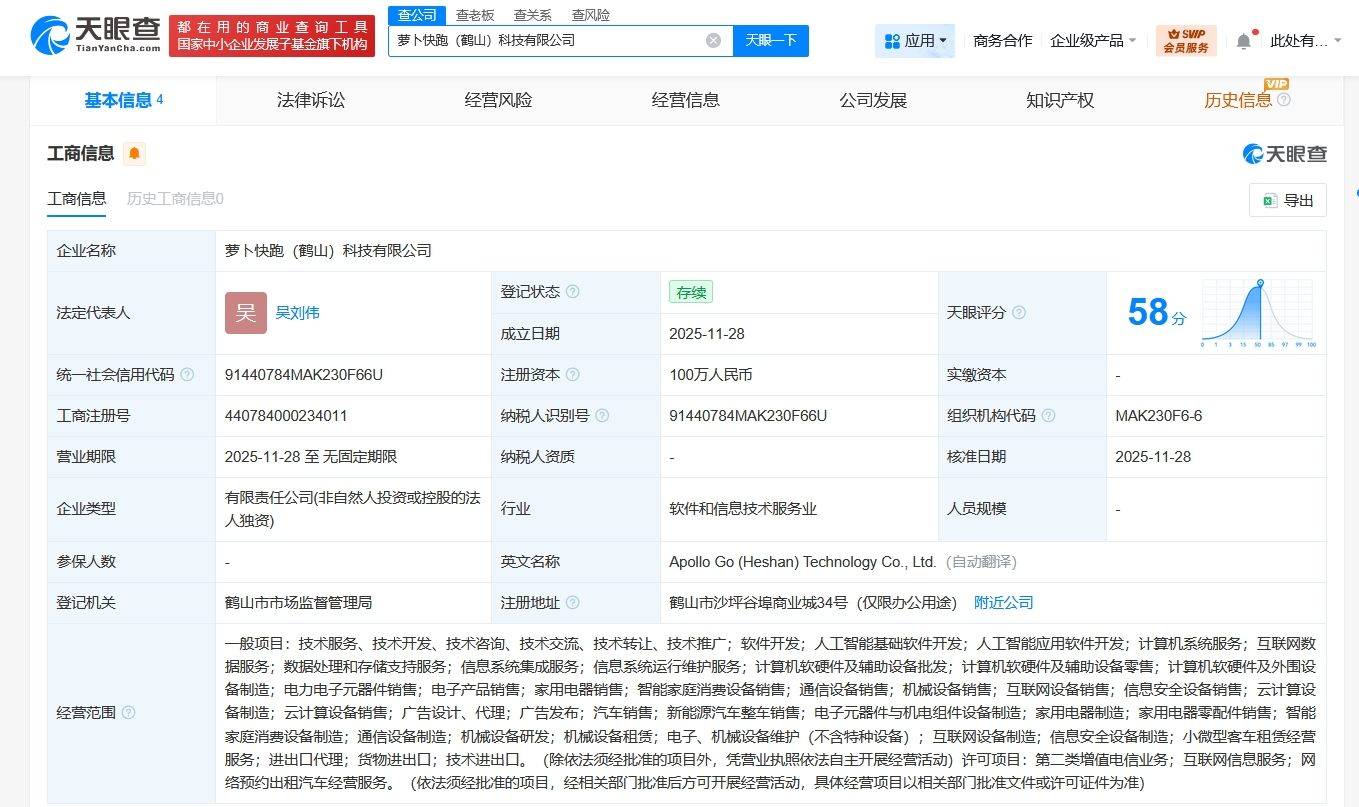Open the 应用 dropdown menu
This screenshot has width=1359, height=807.
[914, 38]
